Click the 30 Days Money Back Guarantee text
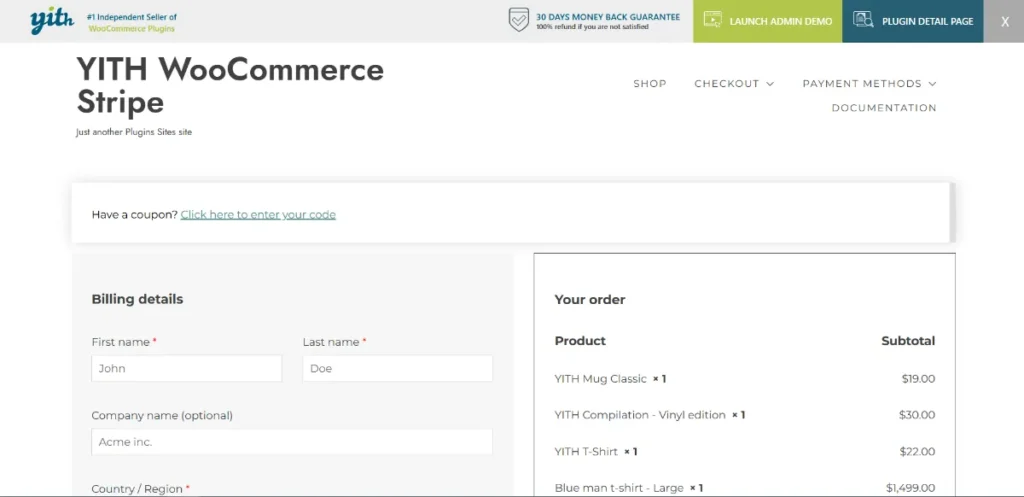 coord(607,17)
